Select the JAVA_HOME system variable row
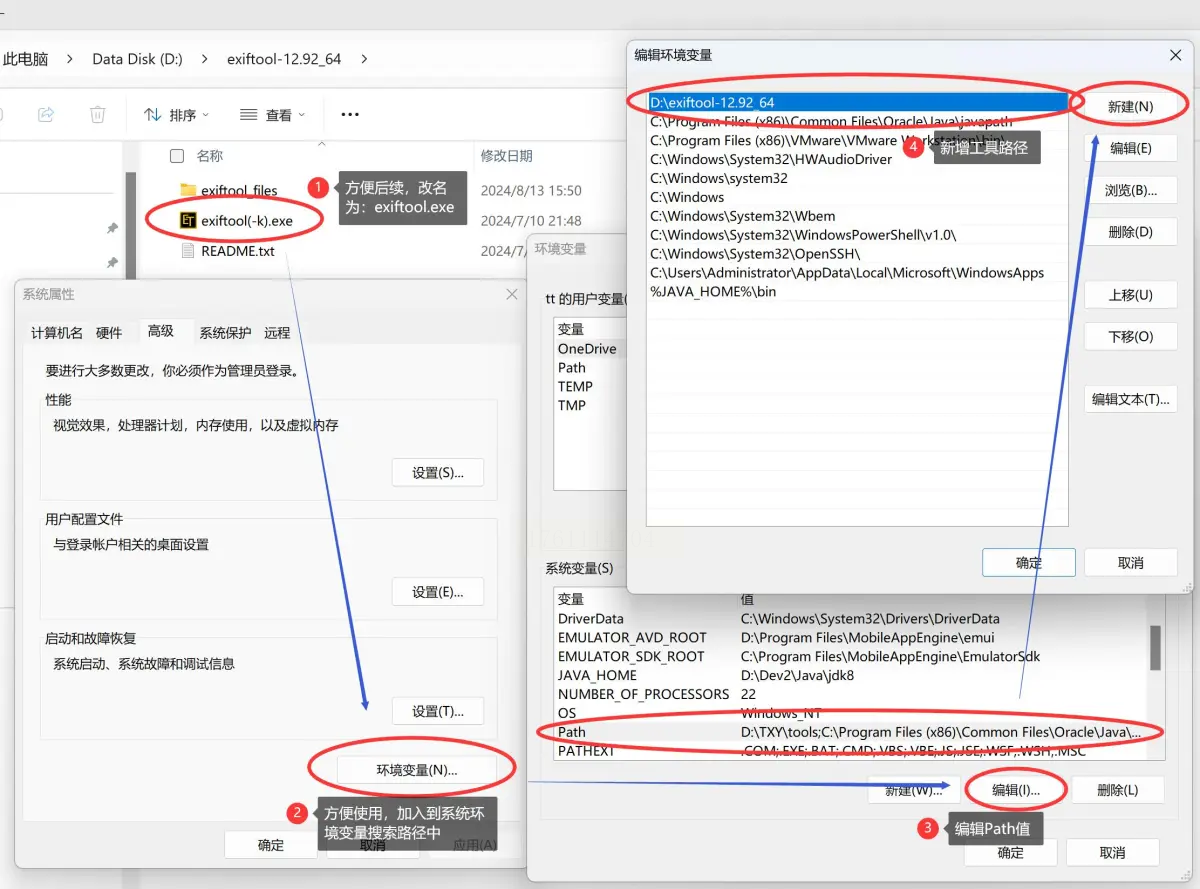This screenshot has height=889, width=1200. tap(850, 675)
